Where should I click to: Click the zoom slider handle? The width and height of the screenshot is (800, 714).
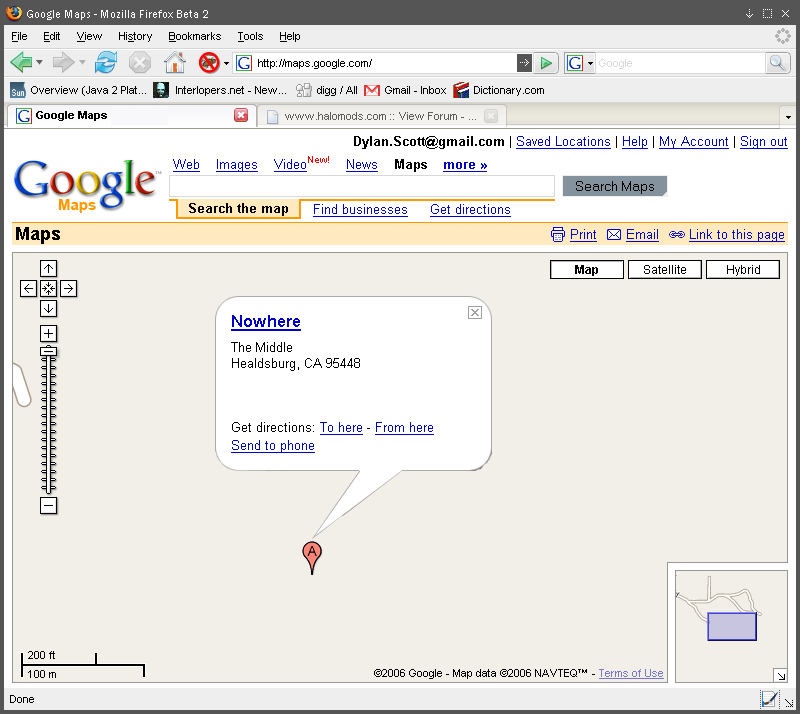[48, 351]
